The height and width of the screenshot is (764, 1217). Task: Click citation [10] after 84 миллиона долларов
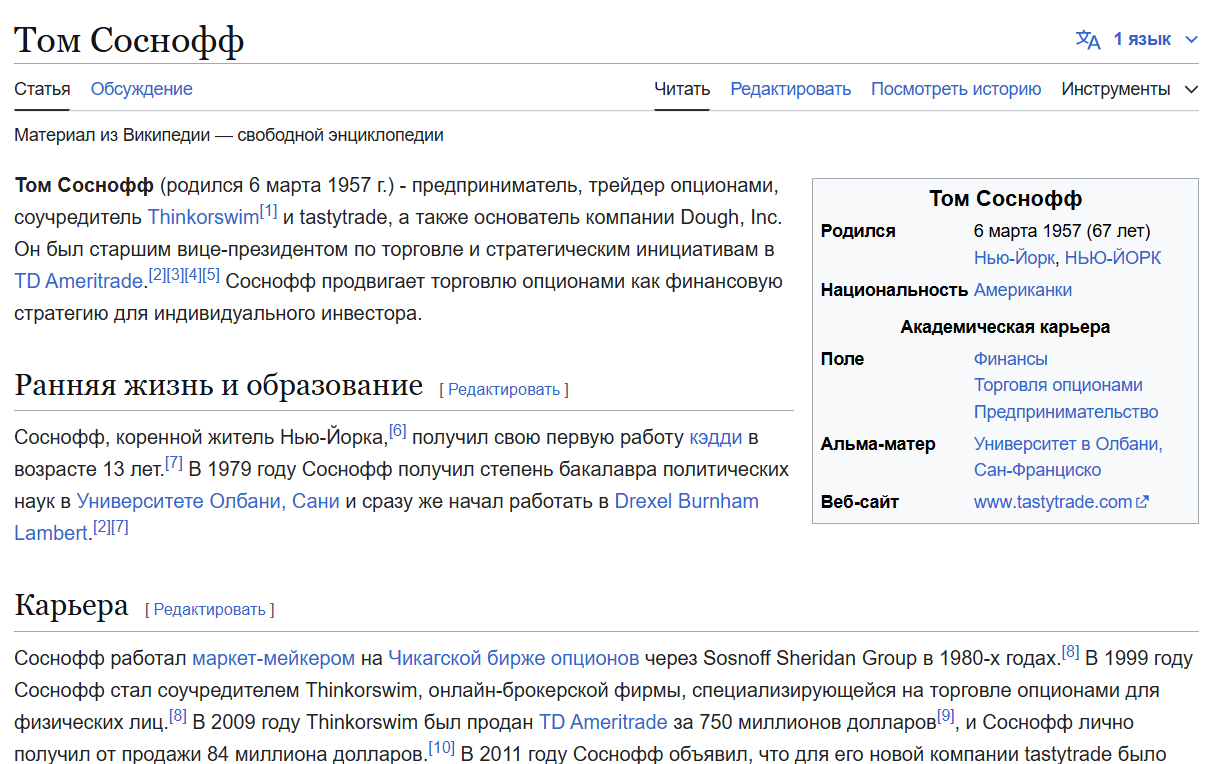[x=442, y=748]
